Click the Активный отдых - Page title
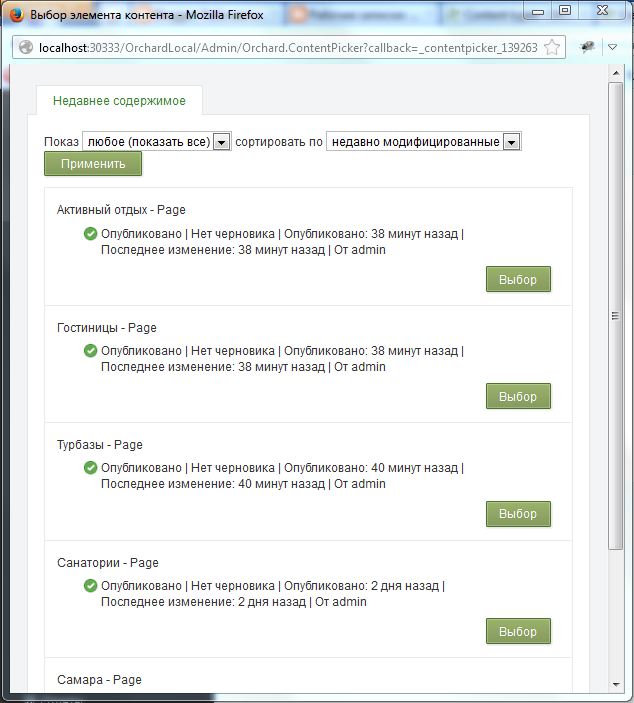Image resolution: width=634 pixels, height=703 pixels. [121, 210]
